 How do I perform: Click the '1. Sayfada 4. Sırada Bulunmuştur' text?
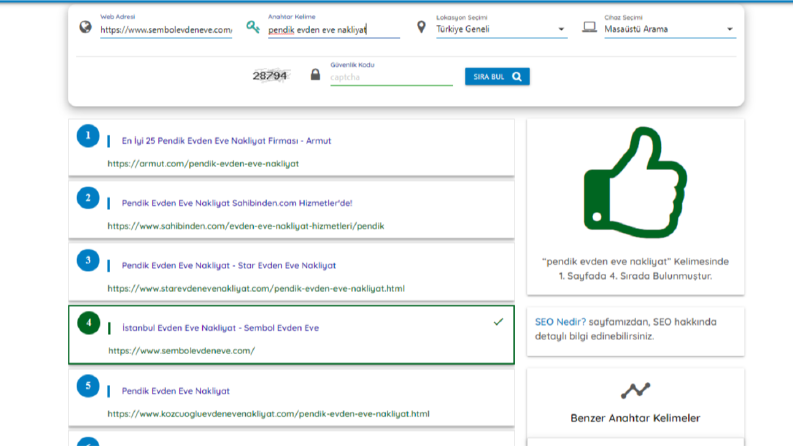pos(635,276)
